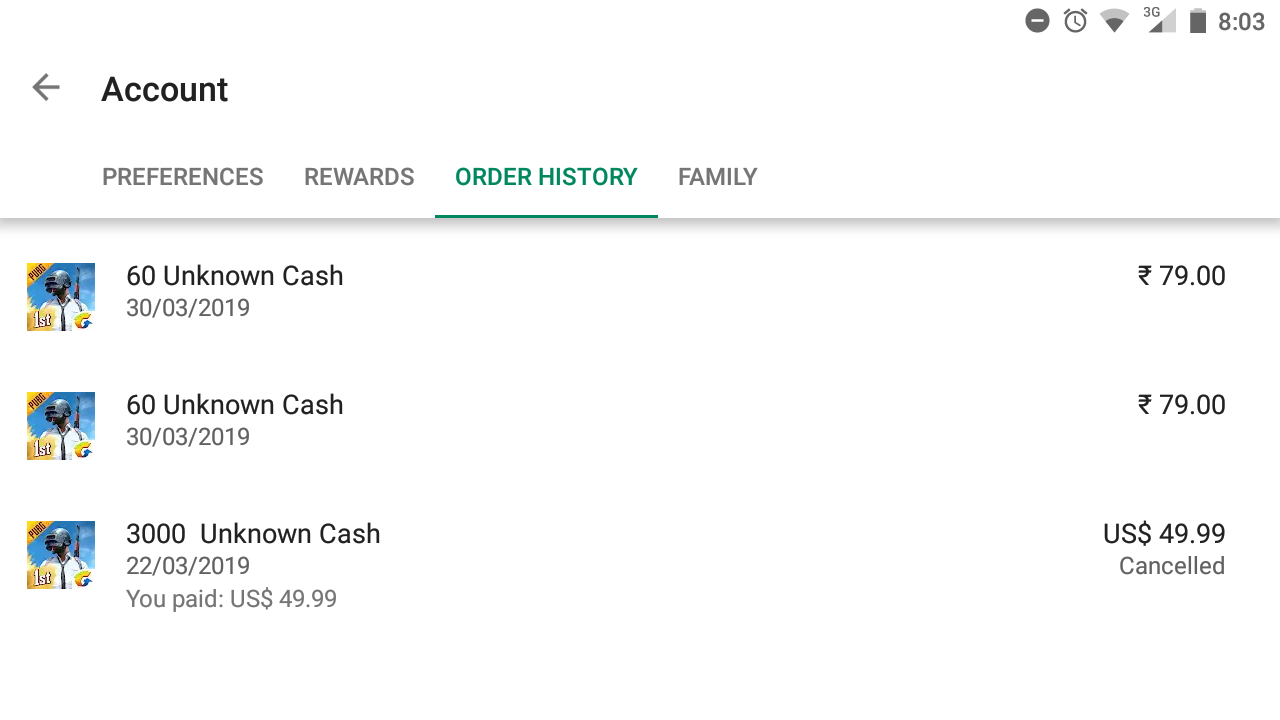This screenshot has height=720, width=1280.
Task: Tap the alarm clock status icon
Action: 1075,21
